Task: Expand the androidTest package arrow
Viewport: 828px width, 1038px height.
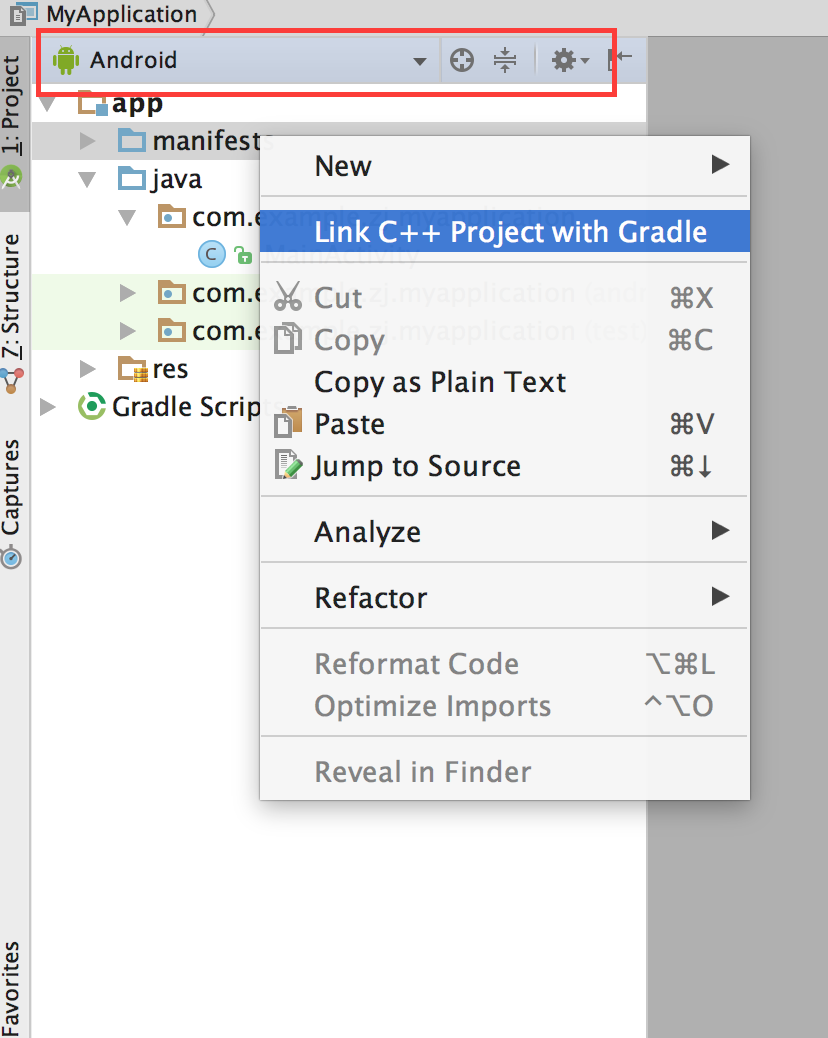Action: coord(127,293)
